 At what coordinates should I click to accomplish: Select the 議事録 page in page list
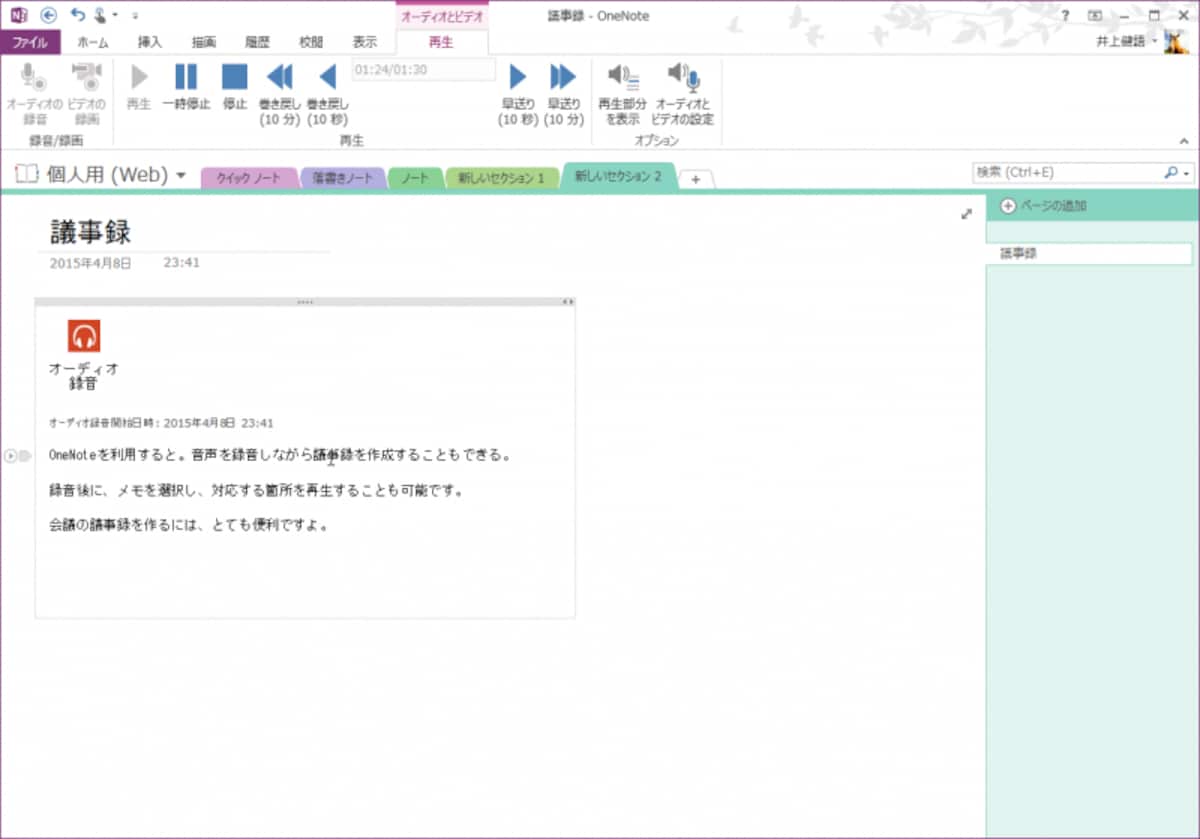[1089, 254]
